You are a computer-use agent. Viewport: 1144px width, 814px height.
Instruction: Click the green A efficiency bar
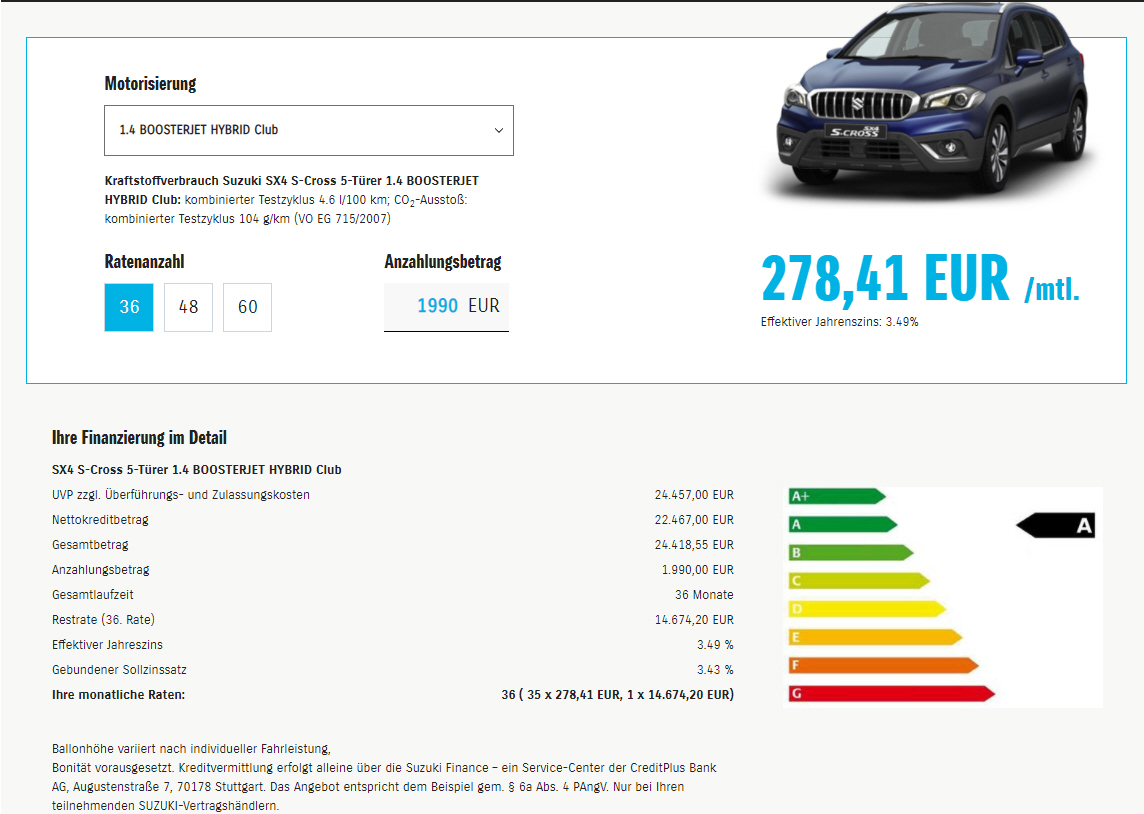click(x=843, y=524)
